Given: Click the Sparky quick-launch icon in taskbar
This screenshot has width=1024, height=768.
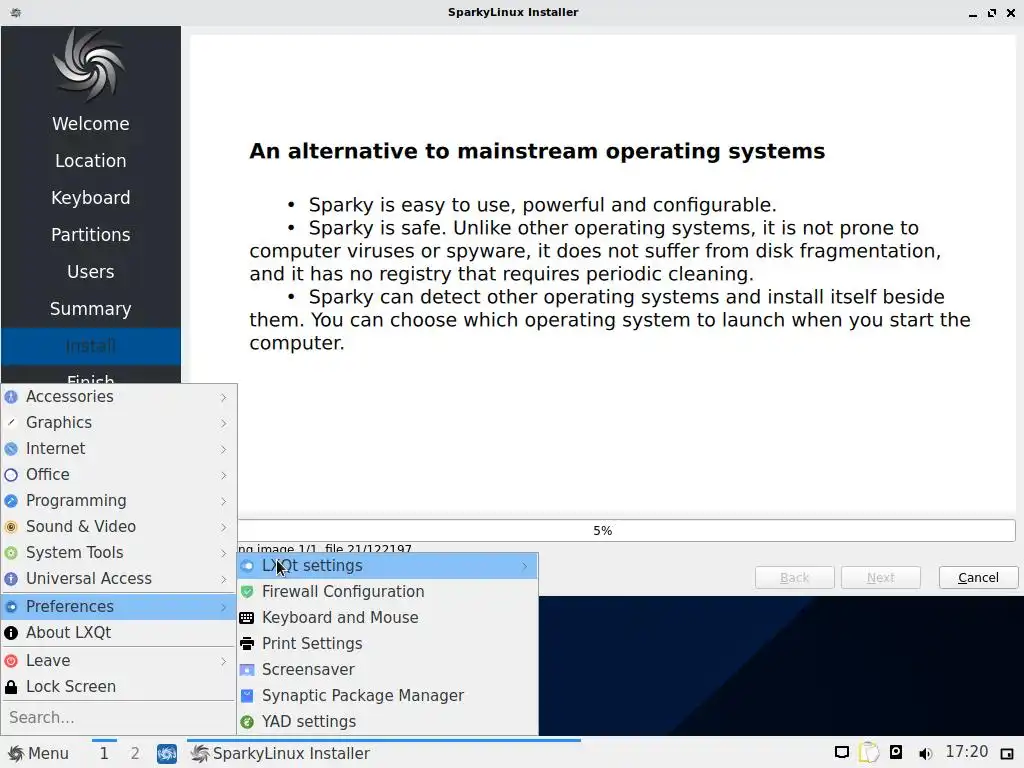Looking at the screenshot, I should point(167,754).
